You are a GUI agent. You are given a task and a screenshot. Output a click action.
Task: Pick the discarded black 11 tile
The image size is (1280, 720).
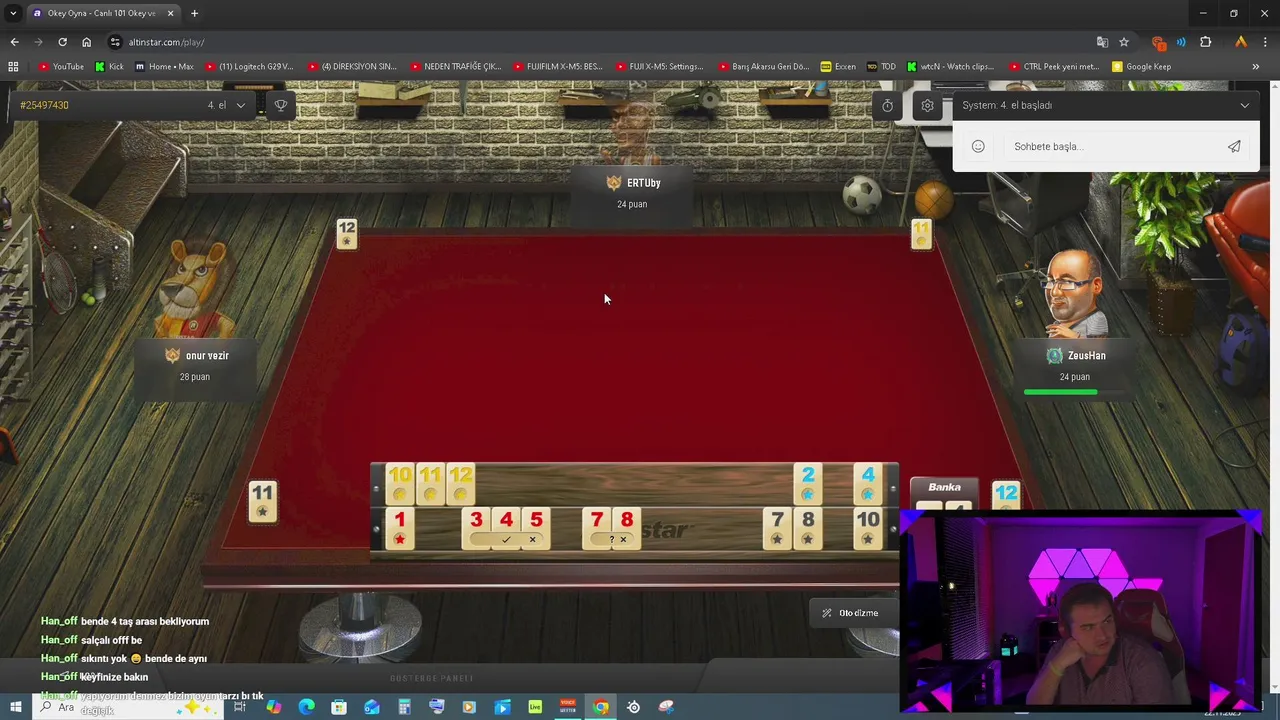[x=262, y=502]
